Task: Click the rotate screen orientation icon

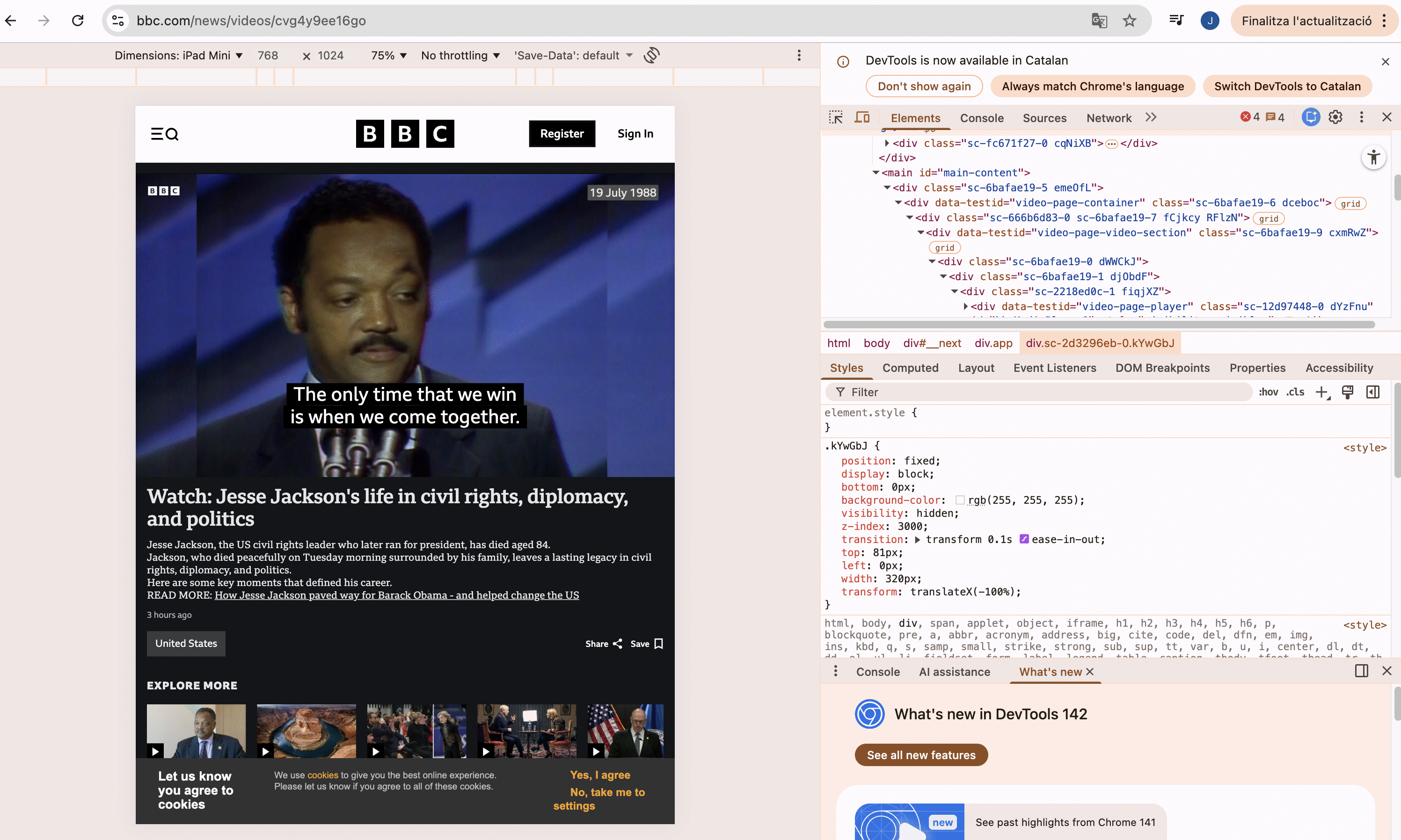Action: (x=652, y=55)
